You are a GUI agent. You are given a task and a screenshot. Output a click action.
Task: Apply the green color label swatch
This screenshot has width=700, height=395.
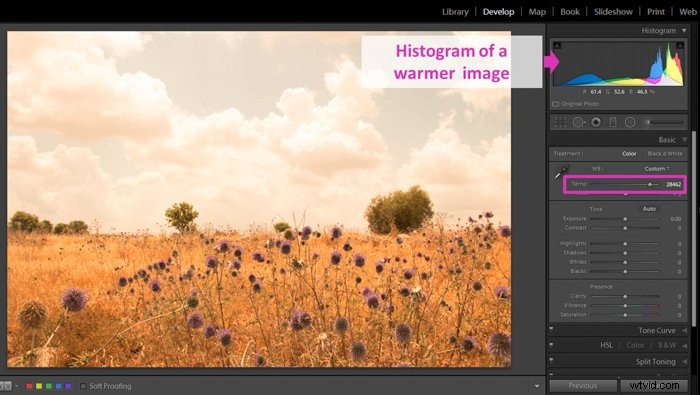pyautogui.click(x=49, y=386)
